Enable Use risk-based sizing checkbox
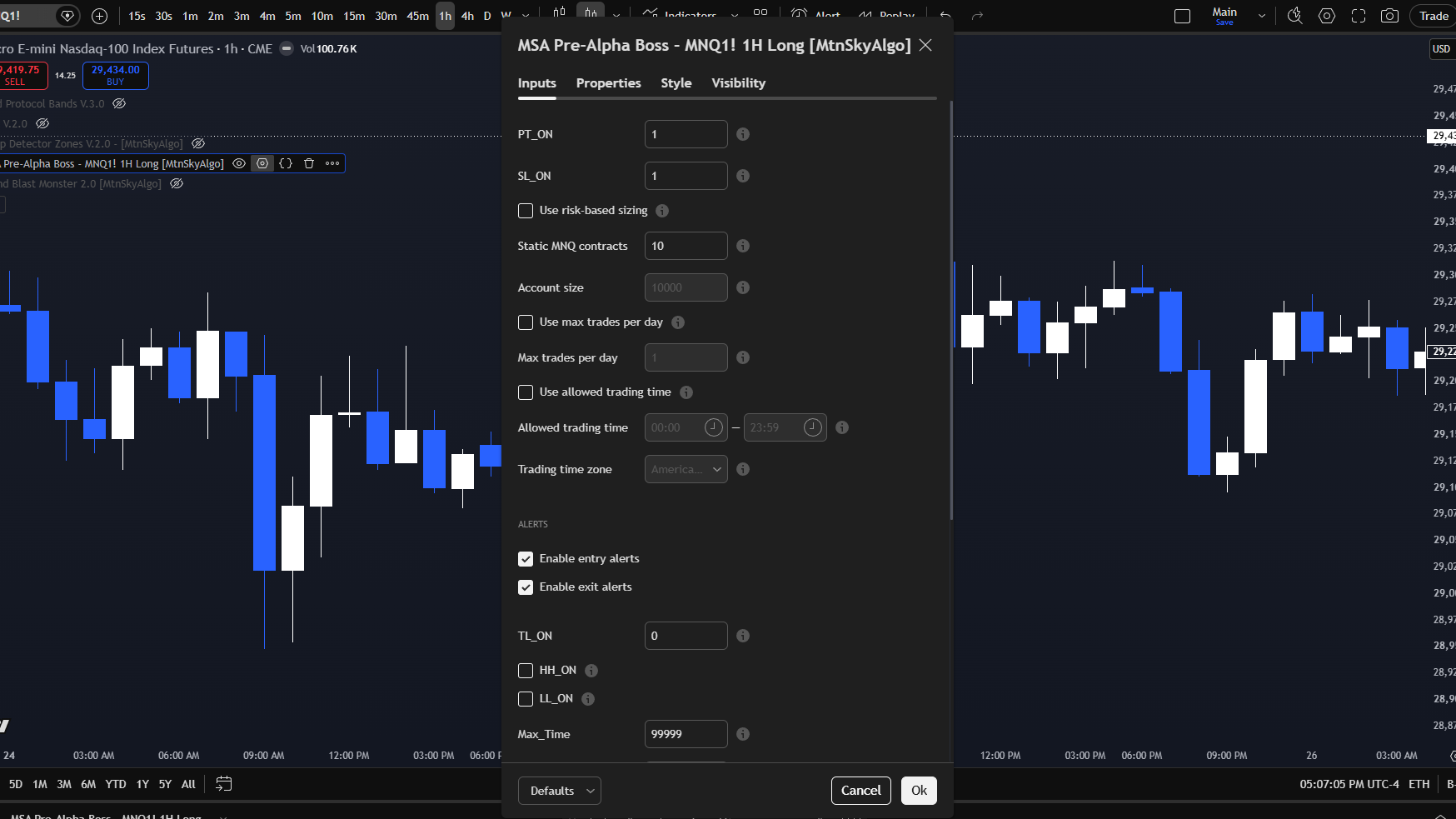 [x=526, y=211]
